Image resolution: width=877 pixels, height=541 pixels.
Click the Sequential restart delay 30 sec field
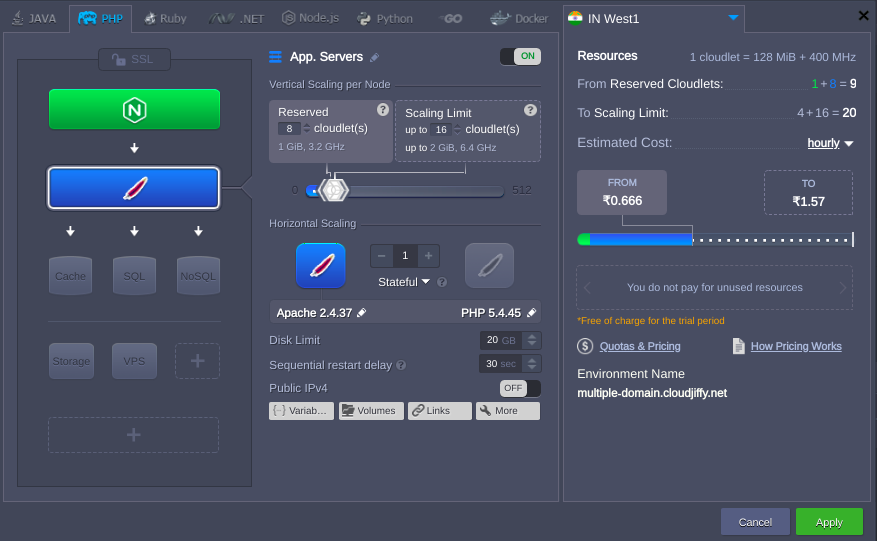[x=501, y=364]
